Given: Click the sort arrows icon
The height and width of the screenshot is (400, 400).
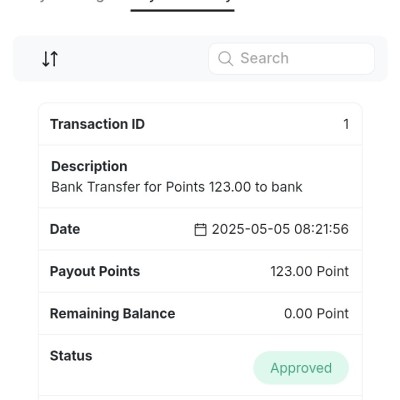Looking at the screenshot, I should 50,59.
